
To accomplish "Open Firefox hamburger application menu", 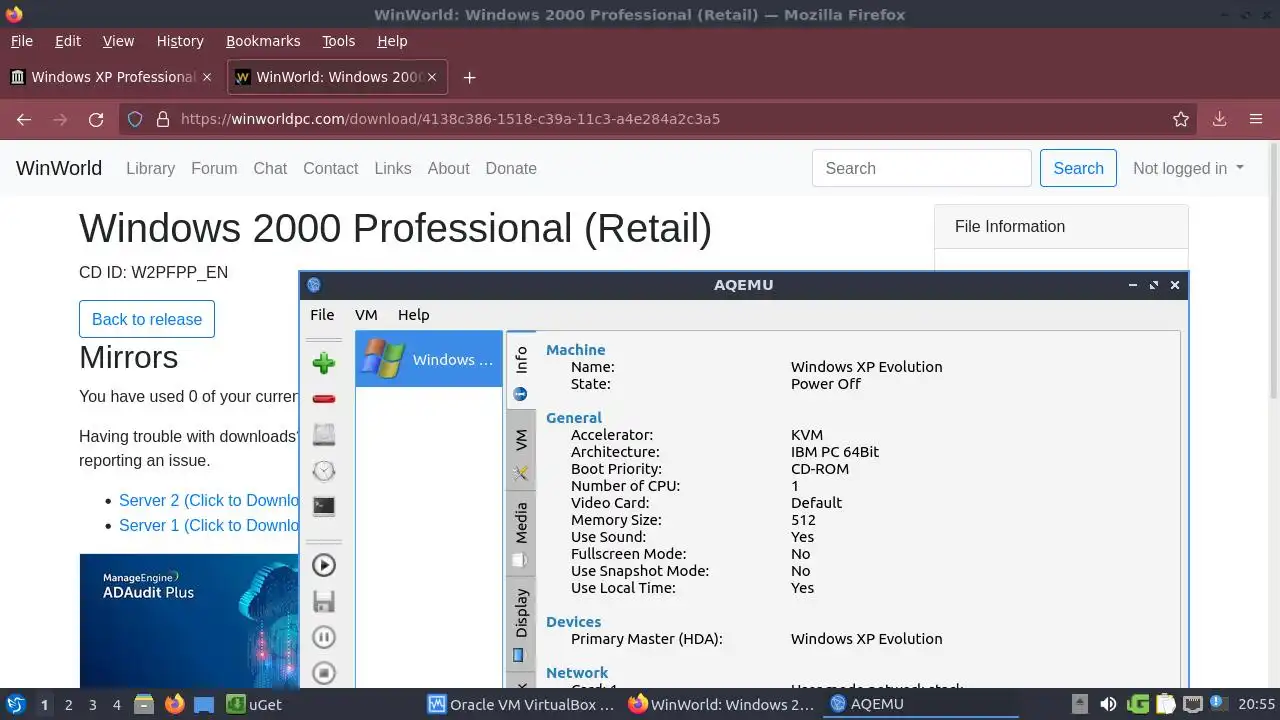I will 1256,119.
